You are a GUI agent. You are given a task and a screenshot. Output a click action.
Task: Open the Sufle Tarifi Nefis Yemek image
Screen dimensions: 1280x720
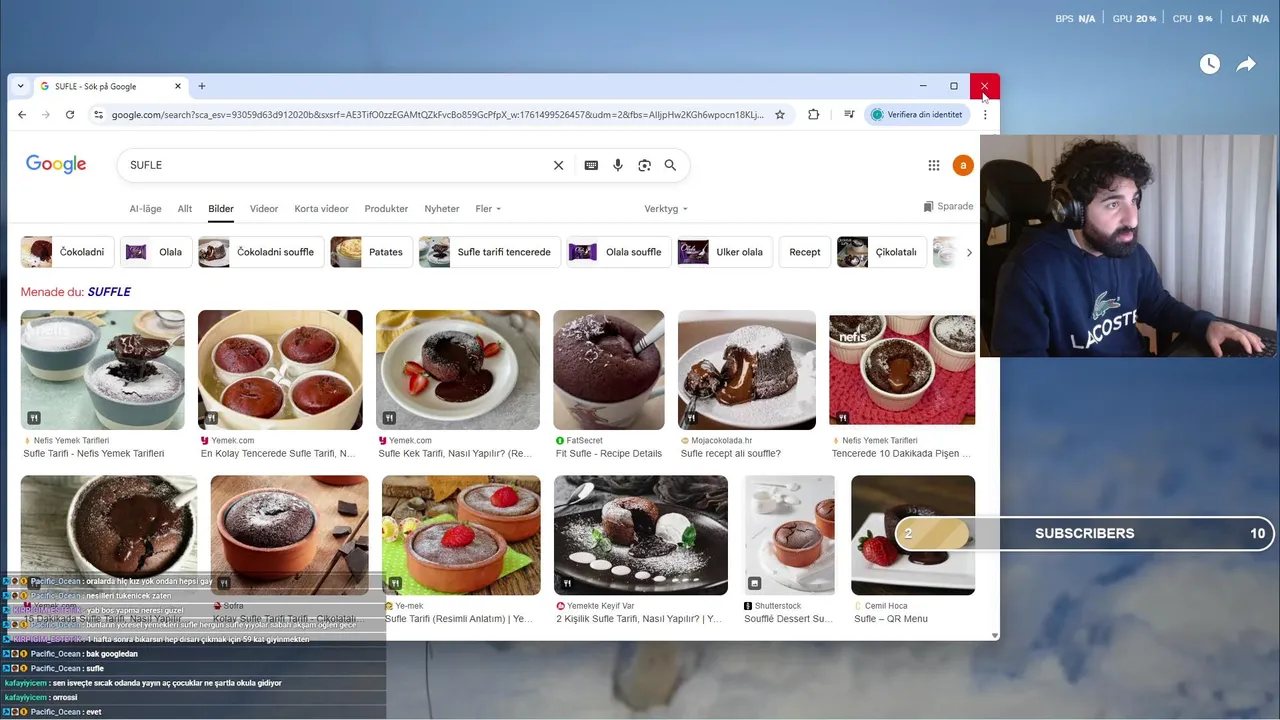pos(103,370)
